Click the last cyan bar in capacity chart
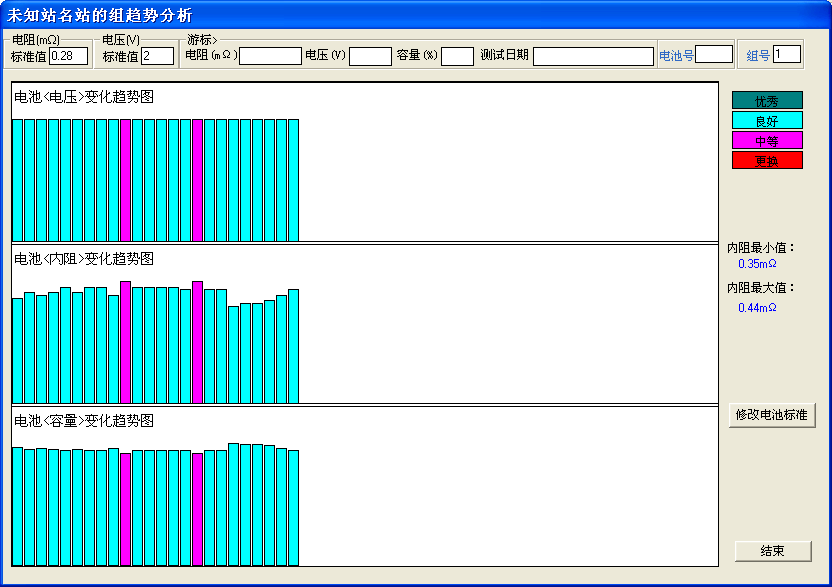The image size is (832, 587). pyautogui.click(x=293, y=508)
